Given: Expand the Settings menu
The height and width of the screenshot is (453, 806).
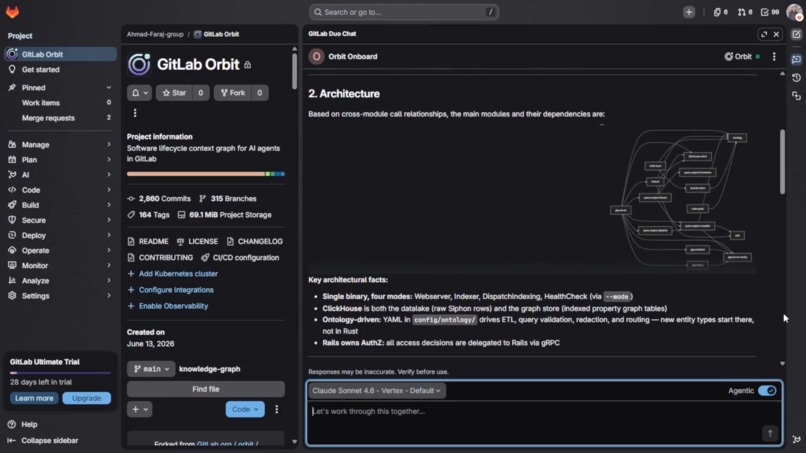Looking at the screenshot, I should (61, 296).
